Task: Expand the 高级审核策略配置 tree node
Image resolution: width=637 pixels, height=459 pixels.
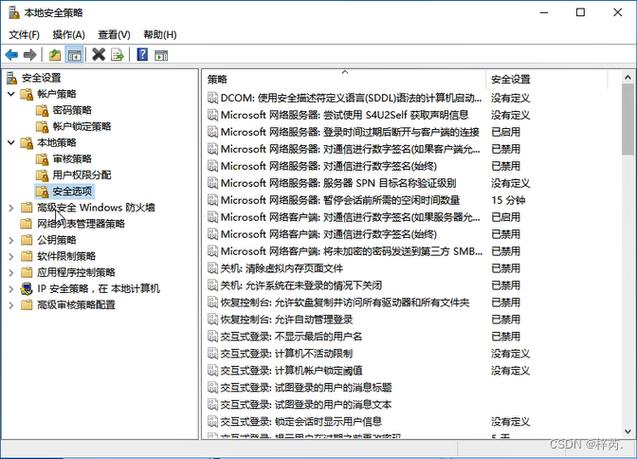Action: click(x=11, y=305)
